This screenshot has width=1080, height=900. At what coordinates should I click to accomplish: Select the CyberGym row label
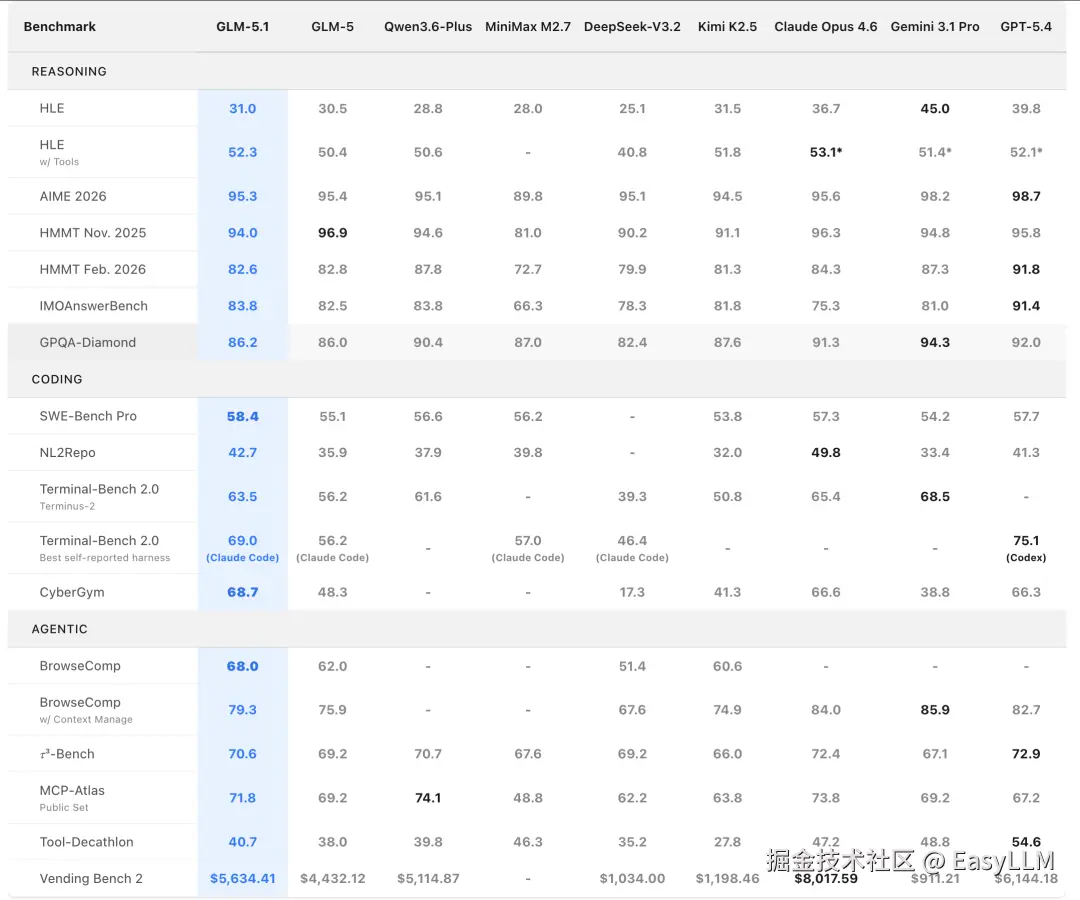(72, 592)
